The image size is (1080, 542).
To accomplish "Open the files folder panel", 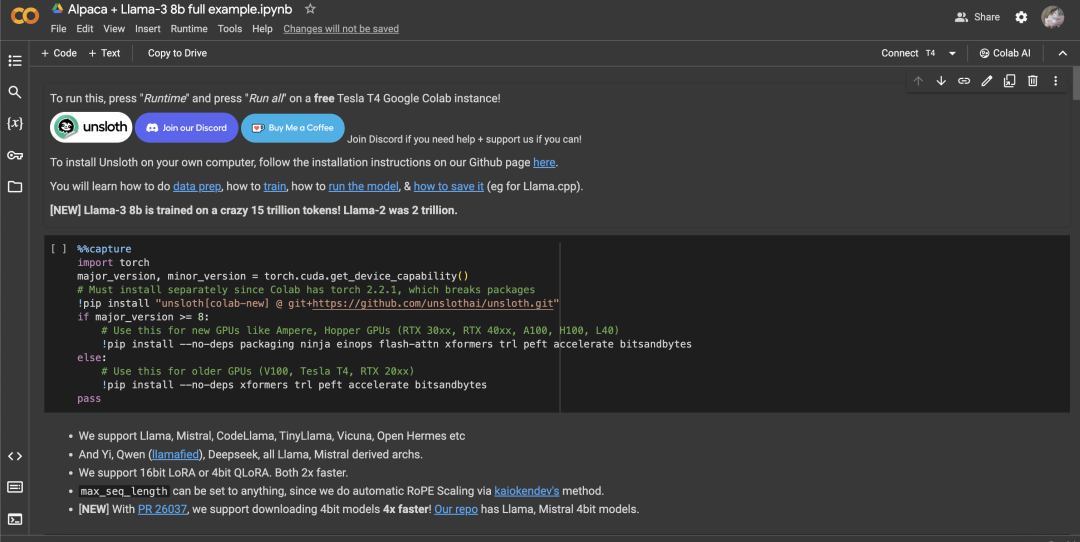I will pos(14,187).
